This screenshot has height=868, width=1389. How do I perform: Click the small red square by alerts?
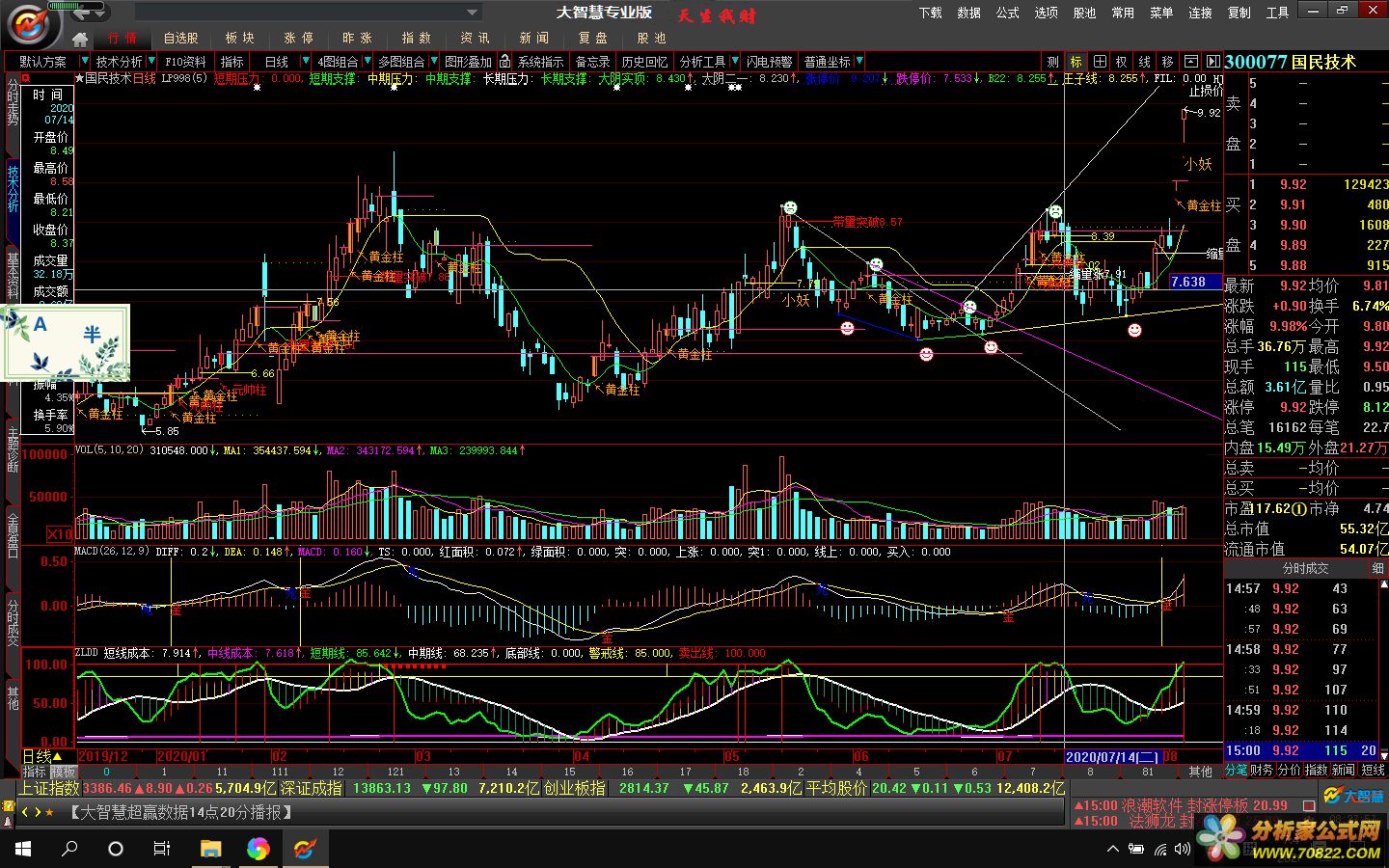point(1309,805)
